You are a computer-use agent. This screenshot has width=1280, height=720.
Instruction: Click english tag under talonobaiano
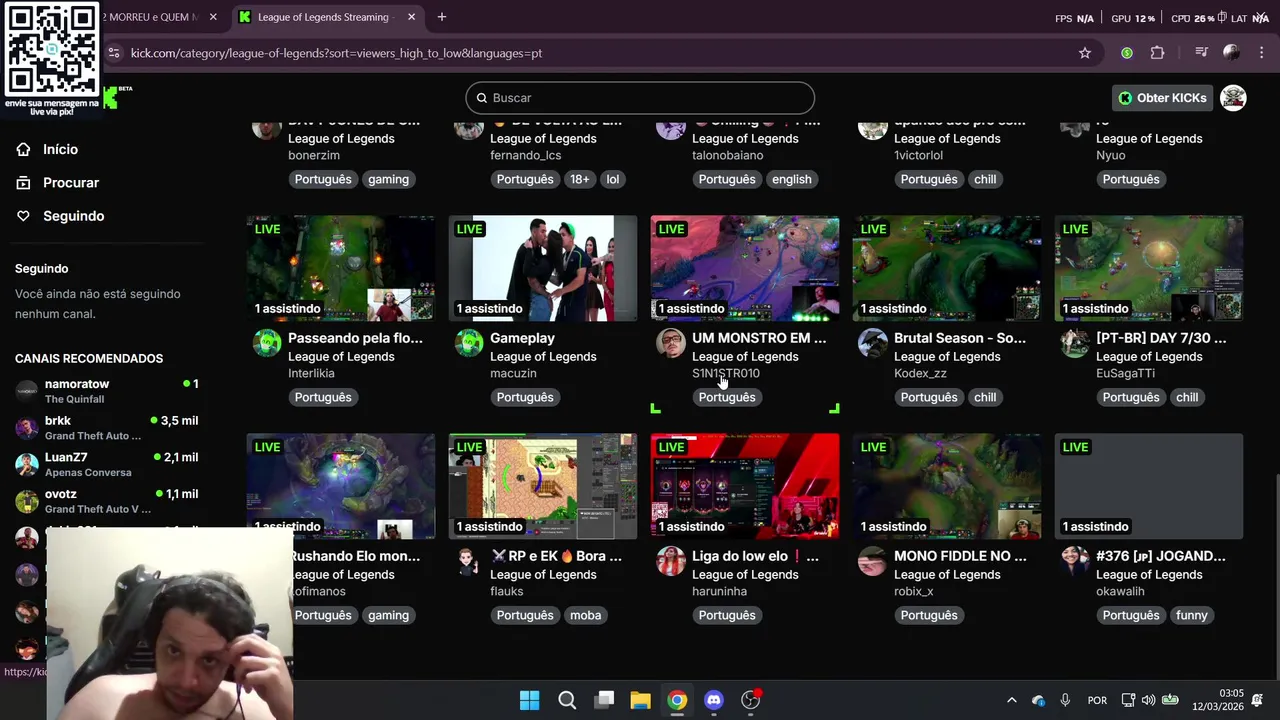click(791, 179)
